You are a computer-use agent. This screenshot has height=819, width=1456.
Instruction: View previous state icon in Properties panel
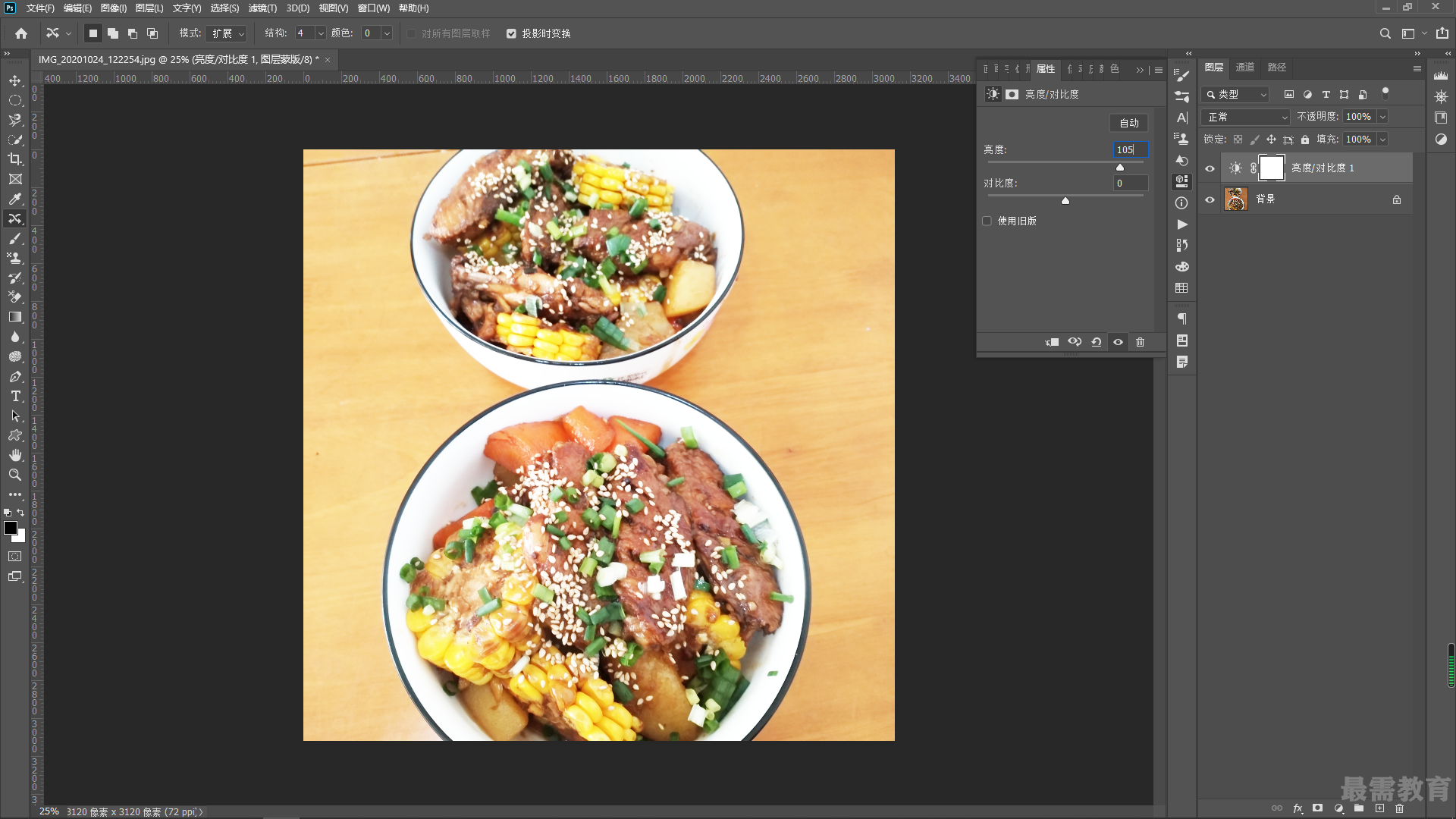point(1075,342)
